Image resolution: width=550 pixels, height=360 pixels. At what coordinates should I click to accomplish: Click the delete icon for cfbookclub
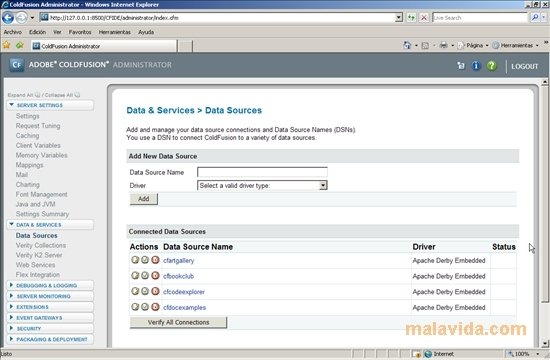155,275
